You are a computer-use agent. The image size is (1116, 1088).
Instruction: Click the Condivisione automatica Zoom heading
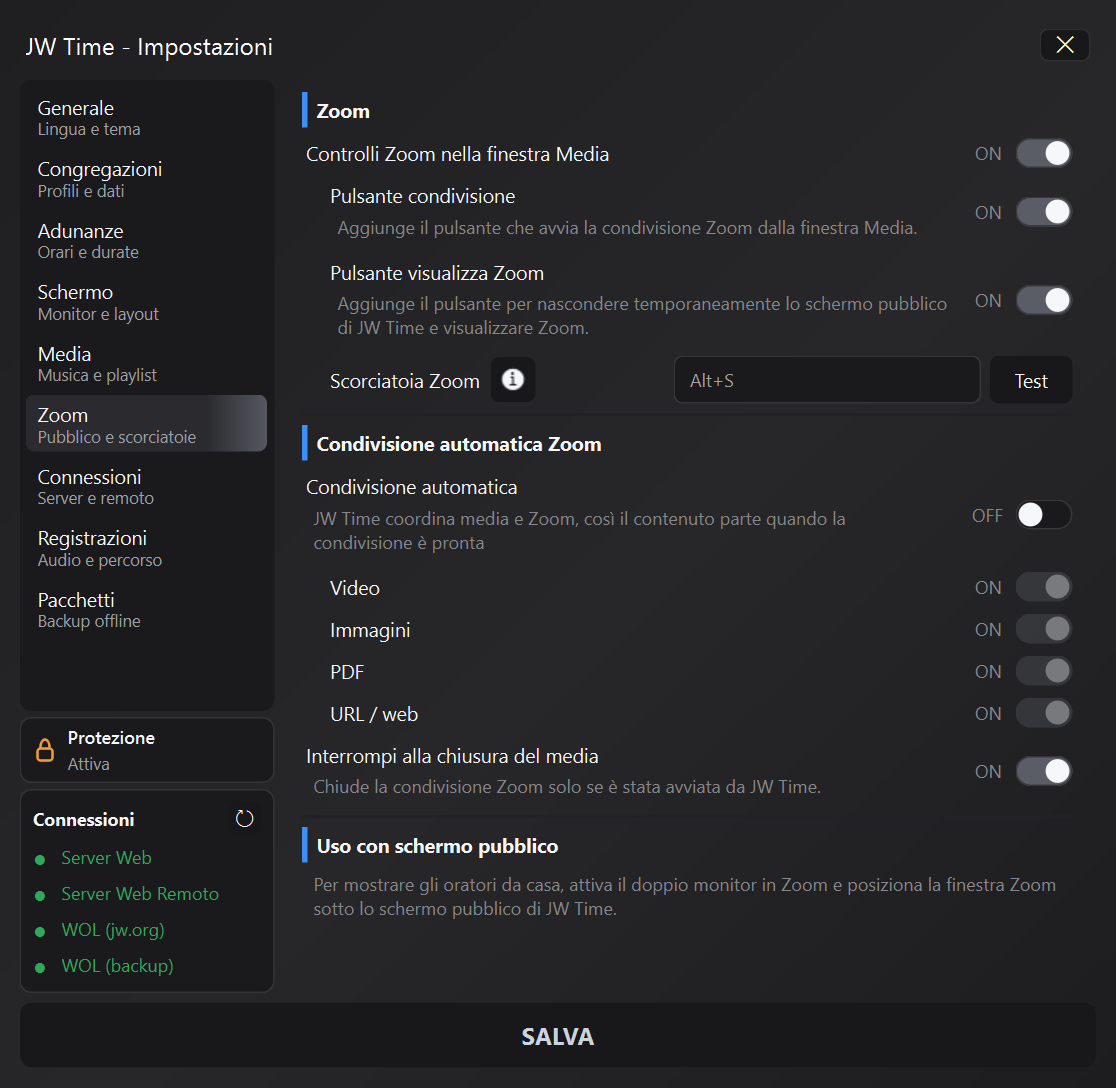click(x=459, y=444)
